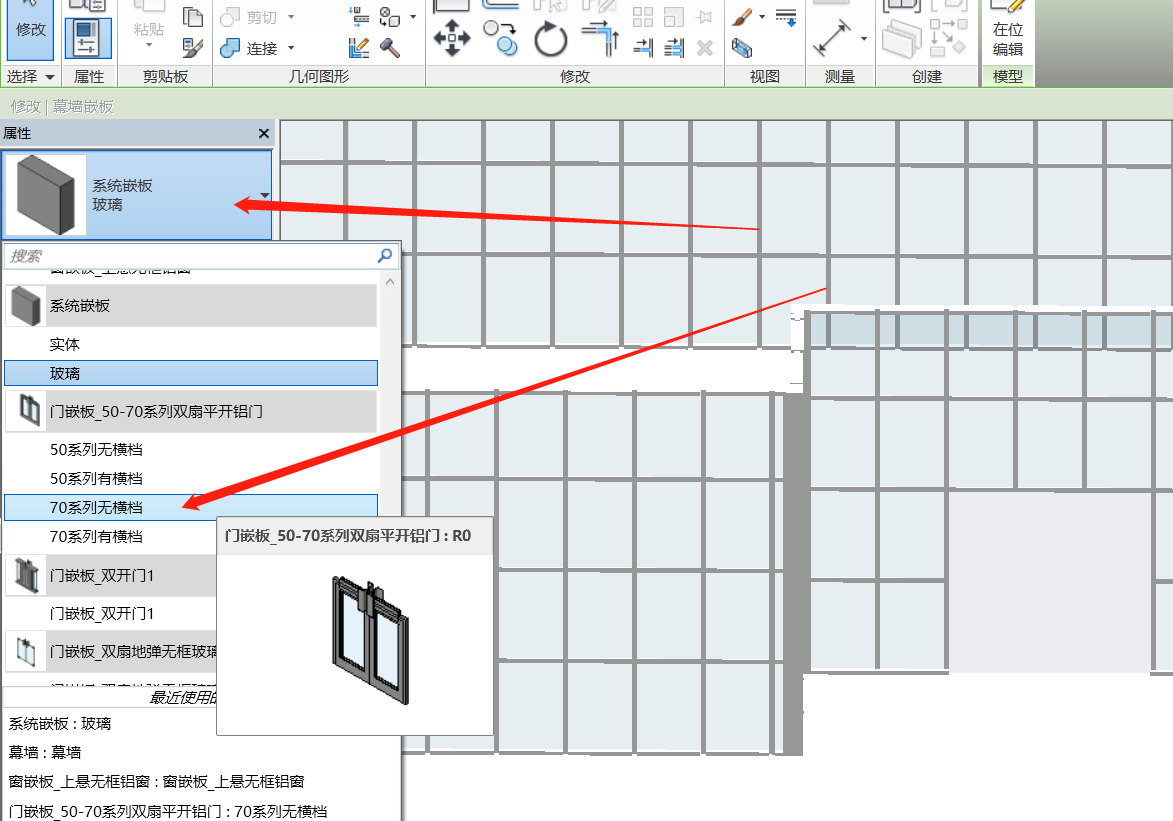Click the Match Type Properties paintbrush icon
This screenshot has width=1173, height=821.
[x=193, y=47]
